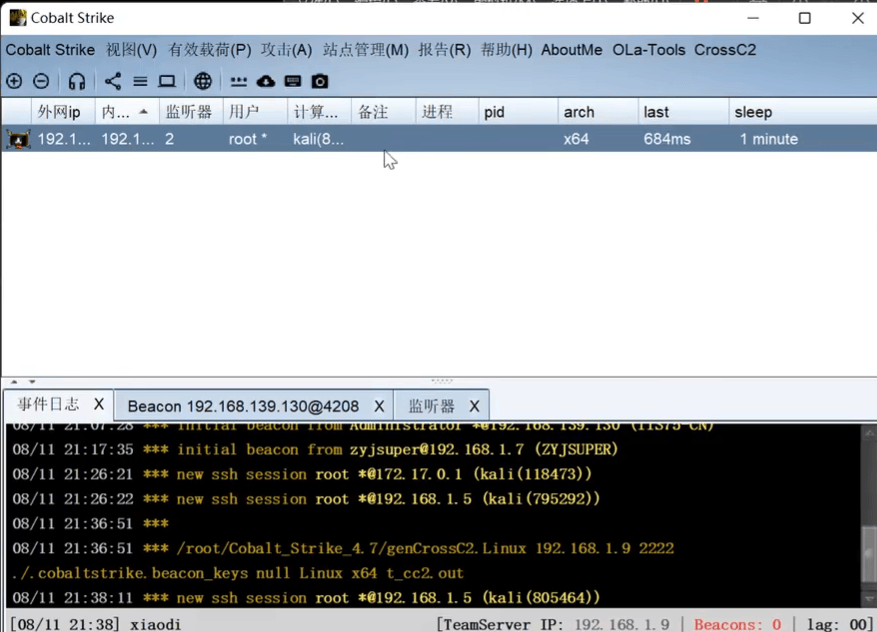Open downloads via the cloud icon
The height and width of the screenshot is (632, 877).
(x=266, y=82)
